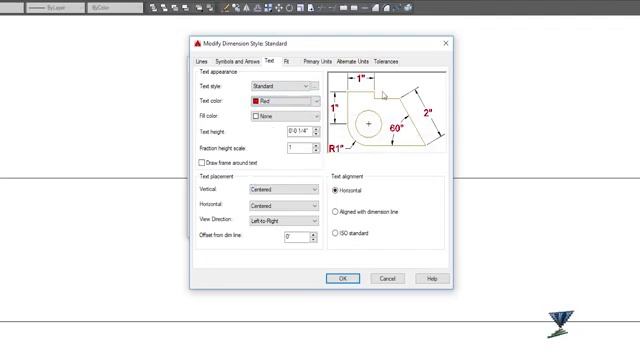This screenshot has width=640, height=360.
Task: Select the Copy tool in toolbar
Action: coord(236,8)
